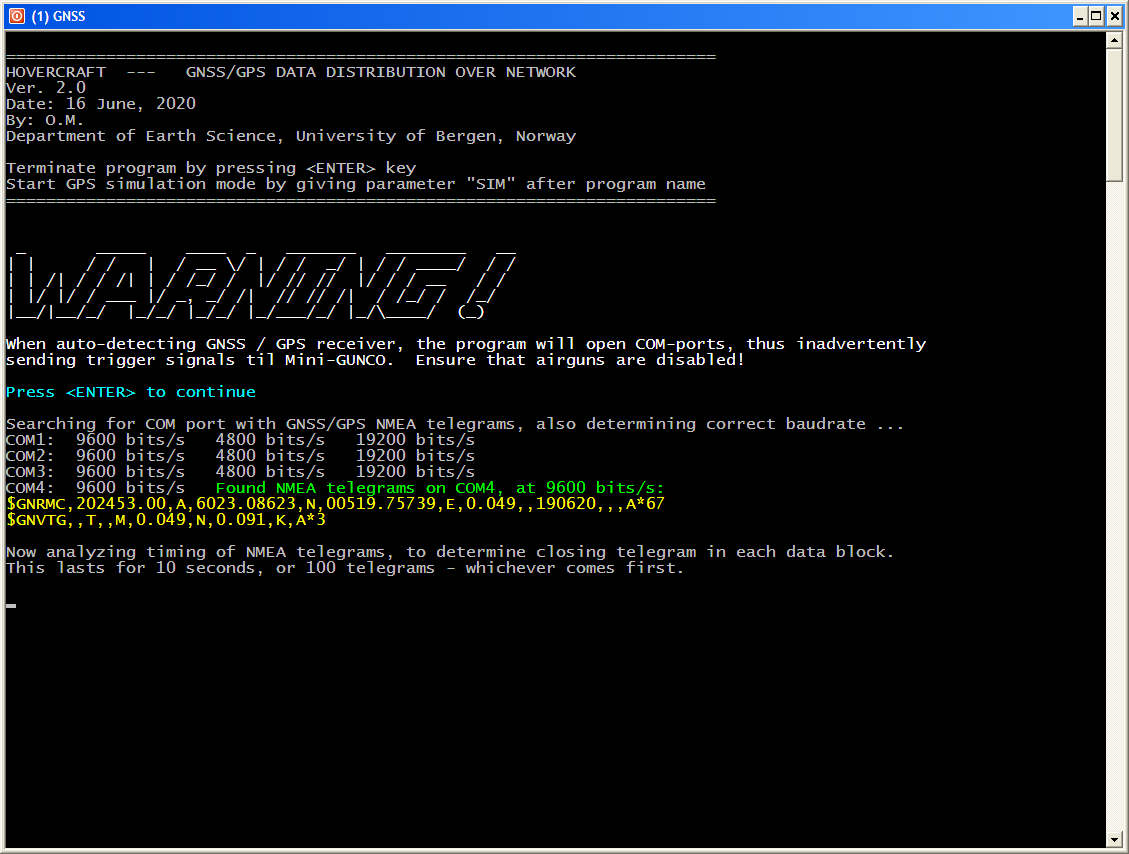Click the scrollbar down arrow
The image size is (1129, 854).
click(1114, 838)
